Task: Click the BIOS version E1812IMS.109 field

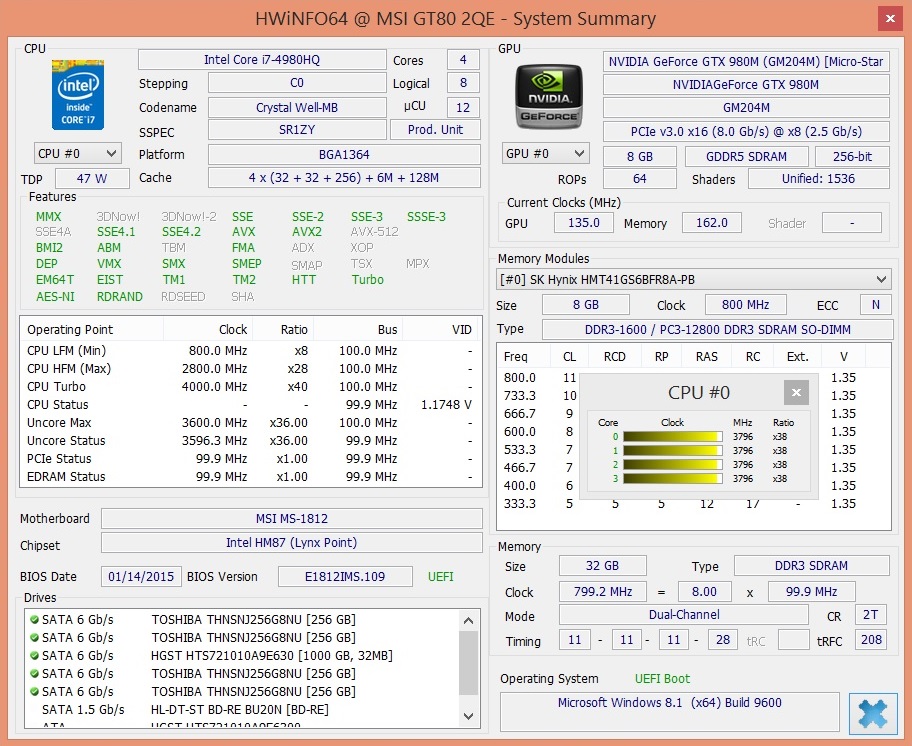Action: (345, 577)
